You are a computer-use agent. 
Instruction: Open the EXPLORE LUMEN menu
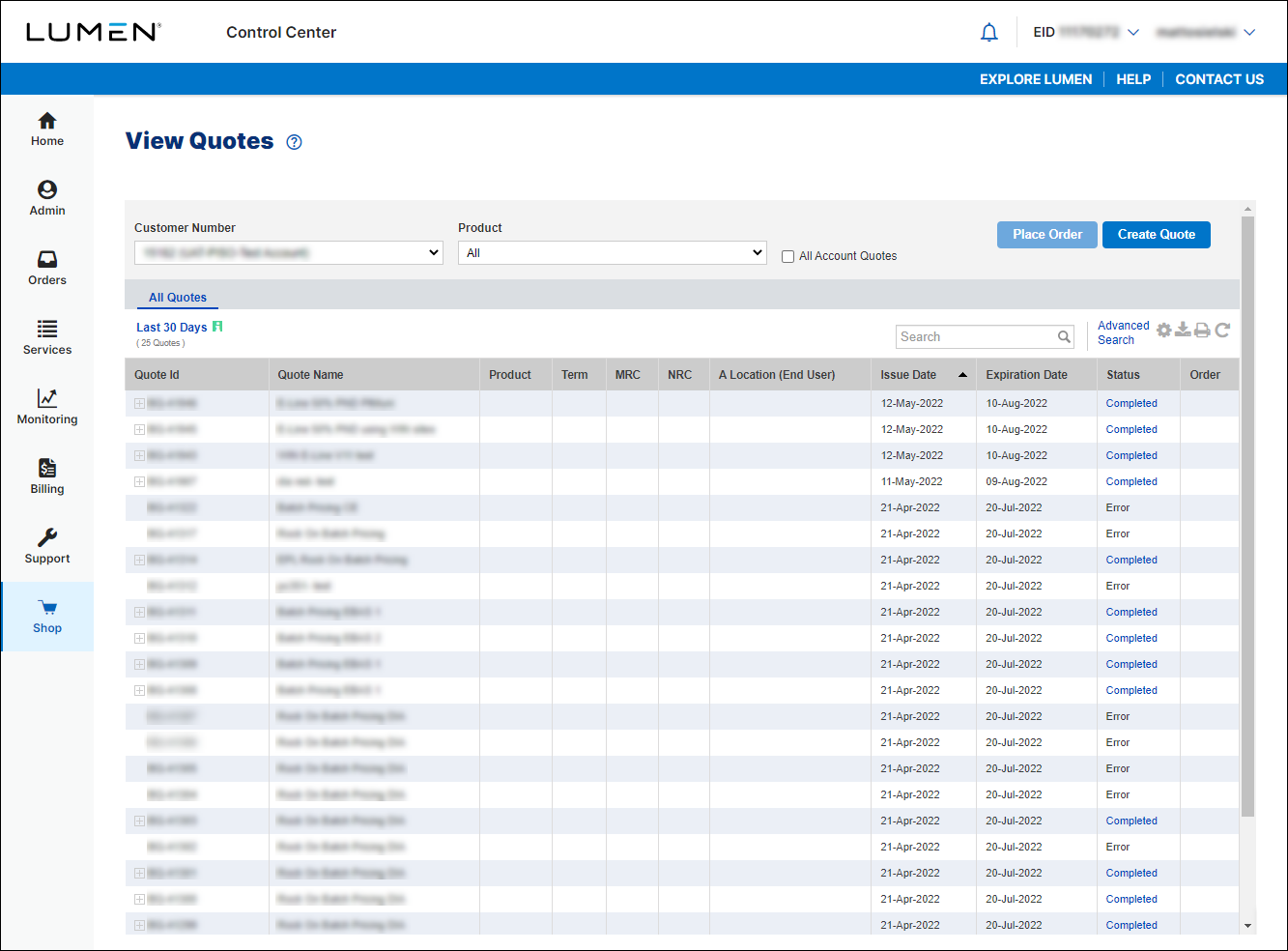1036,79
